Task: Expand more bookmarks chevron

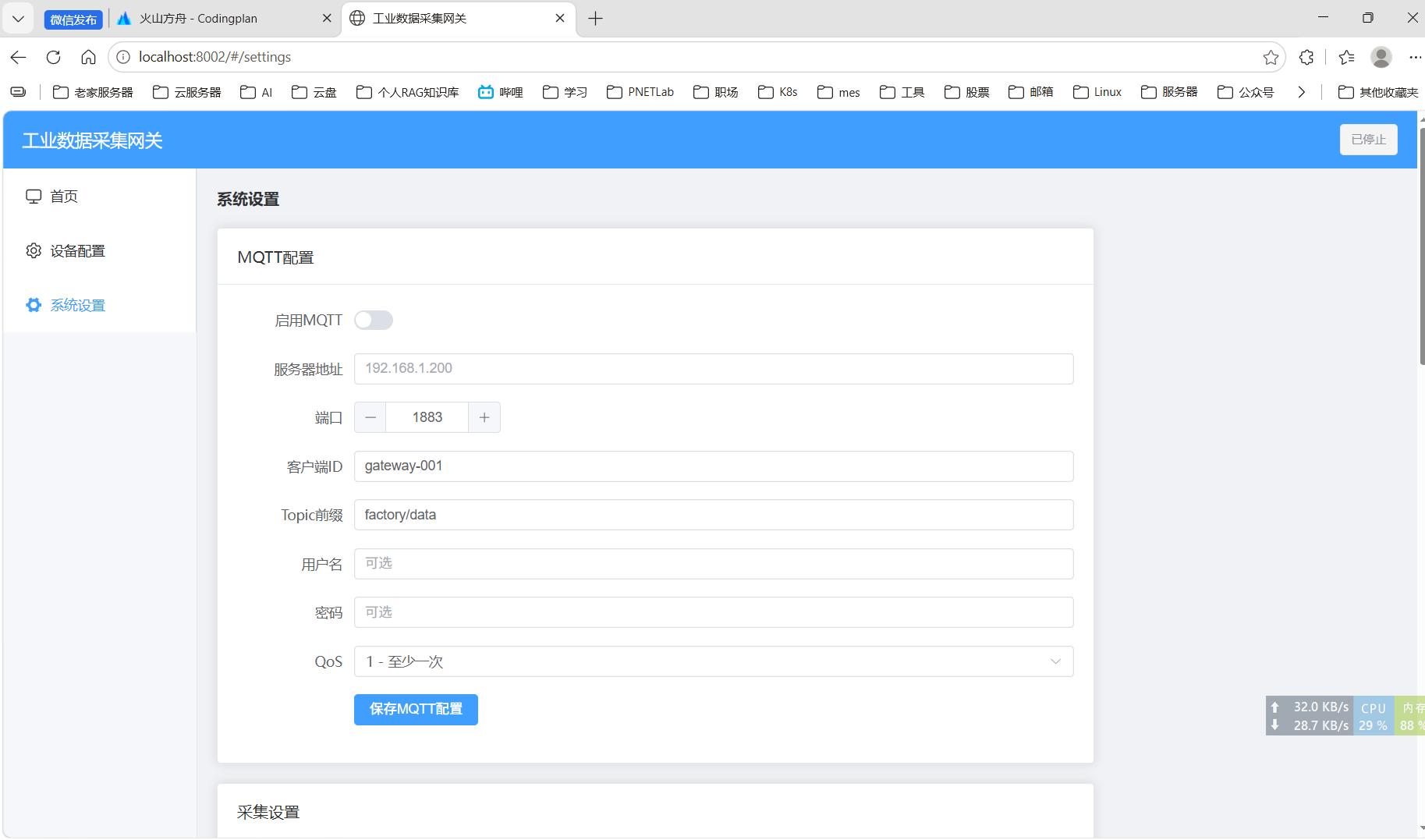Action: point(1301,92)
